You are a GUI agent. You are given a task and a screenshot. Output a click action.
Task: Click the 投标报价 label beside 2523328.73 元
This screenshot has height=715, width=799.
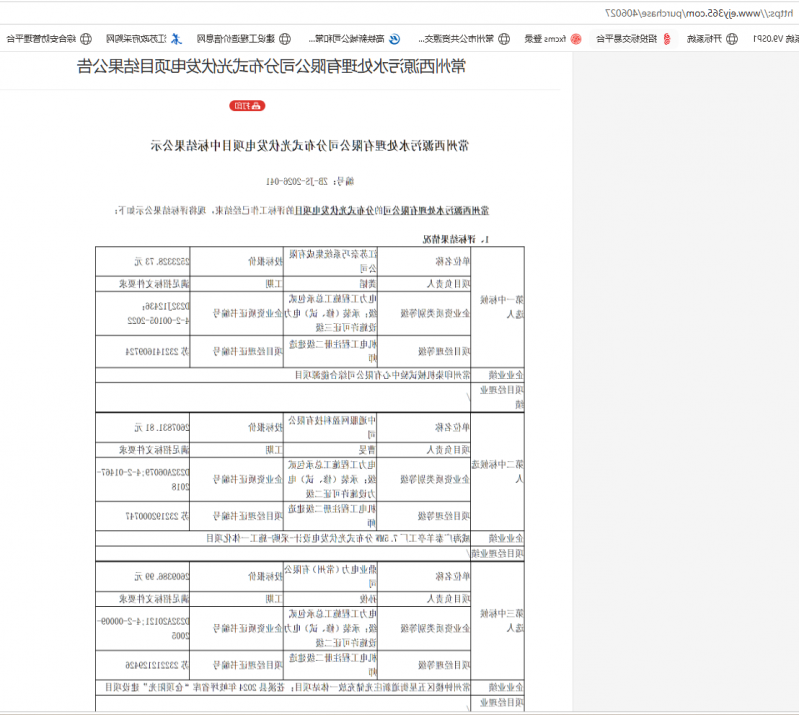pyautogui.click(x=265, y=261)
